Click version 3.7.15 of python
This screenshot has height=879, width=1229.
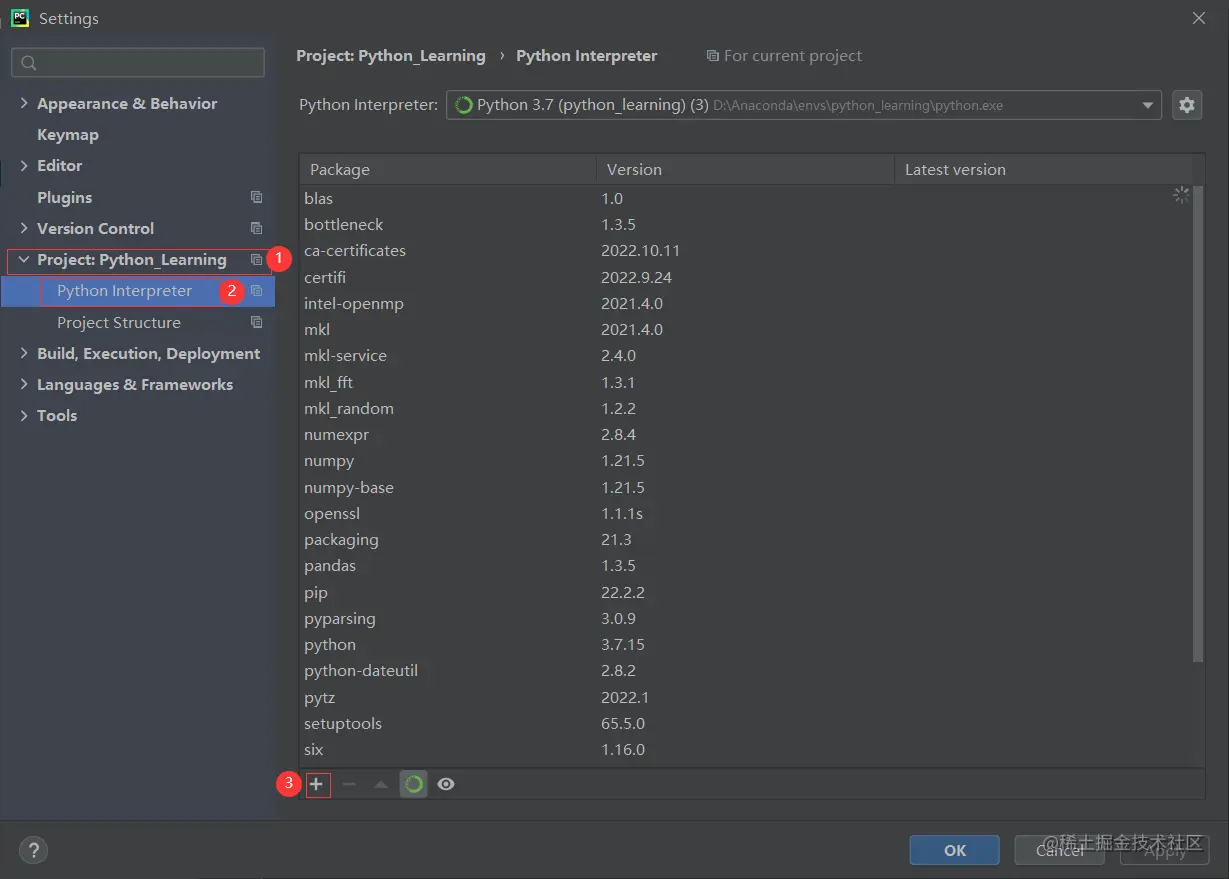coord(623,644)
